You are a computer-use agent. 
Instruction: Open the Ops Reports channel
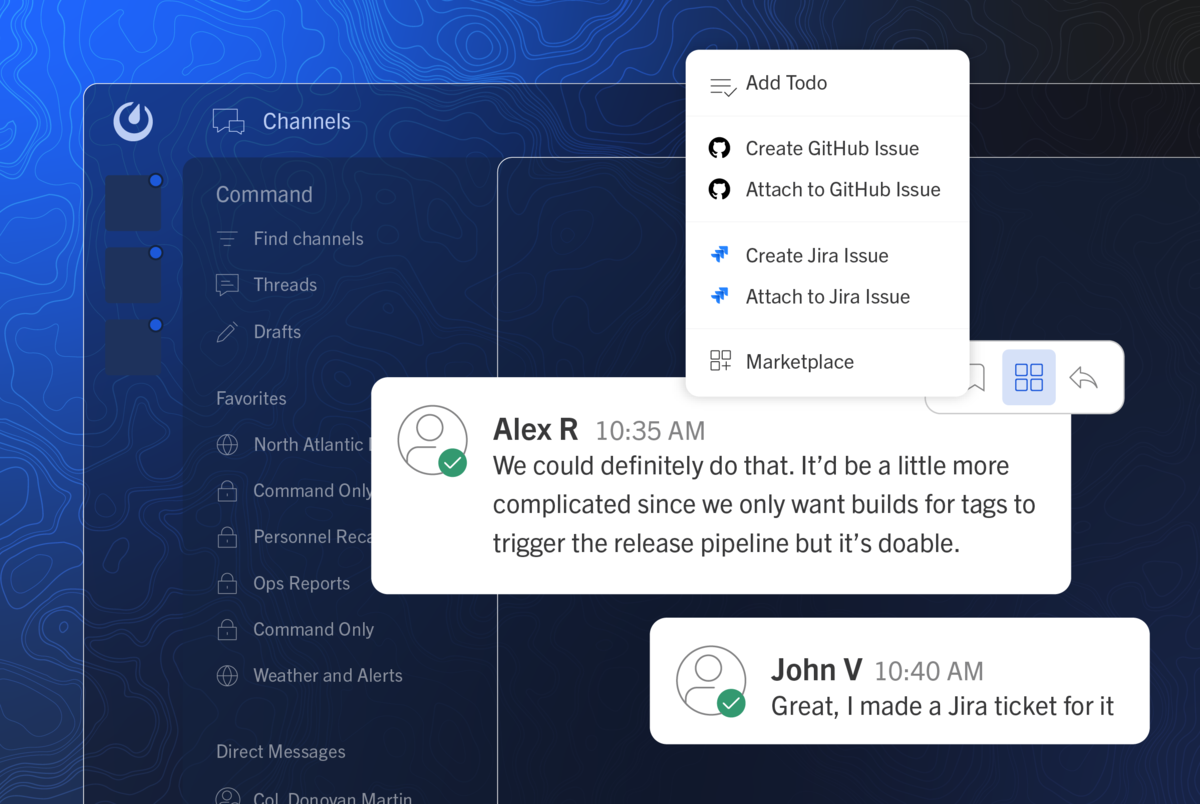[x=301, y=583]
